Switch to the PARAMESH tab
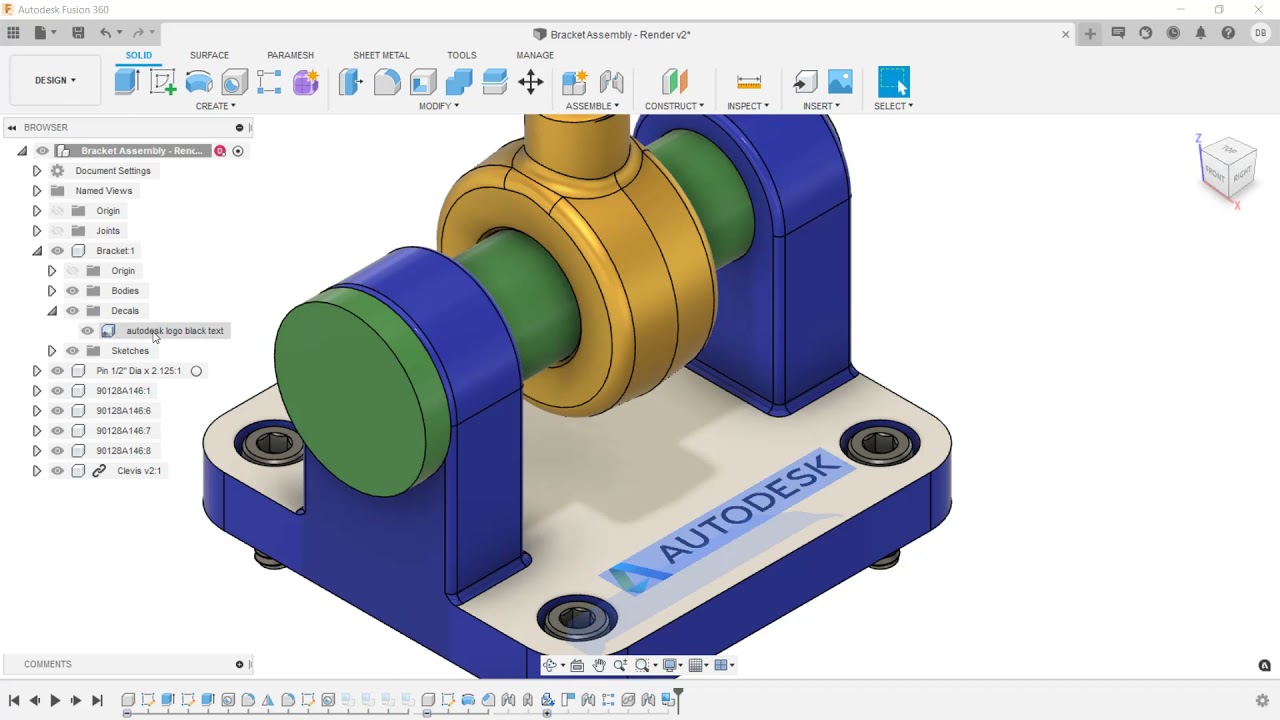 coord(290,55)
